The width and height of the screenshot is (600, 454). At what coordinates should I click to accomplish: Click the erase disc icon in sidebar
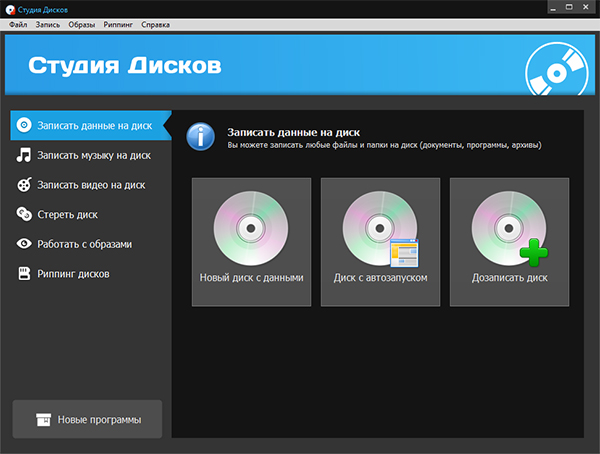point(24,213)
